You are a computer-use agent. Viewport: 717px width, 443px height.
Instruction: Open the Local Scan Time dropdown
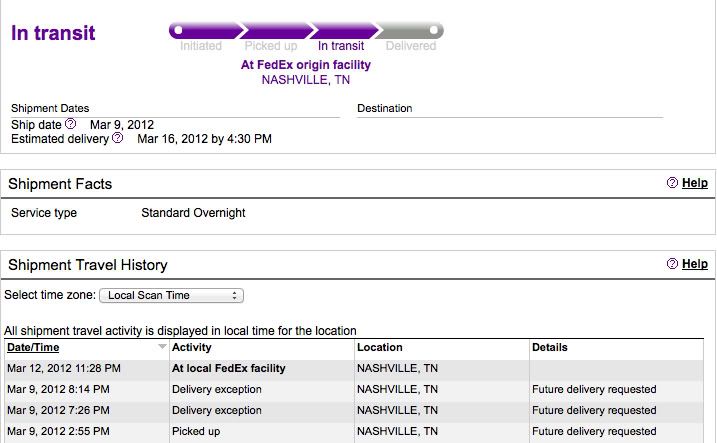(171, 295)
